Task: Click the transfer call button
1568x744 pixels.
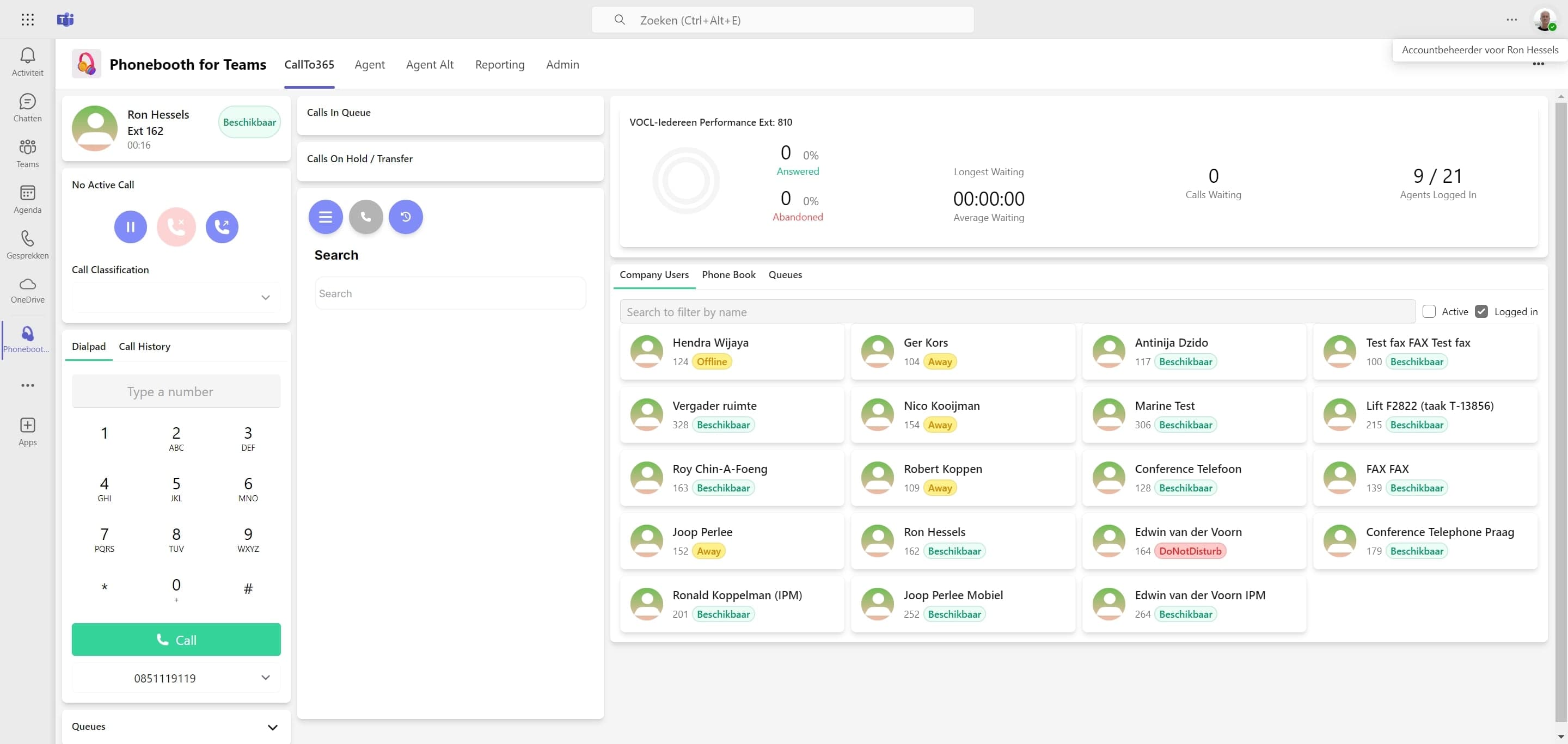Action: pyautogui.click(x=222, y=227)
